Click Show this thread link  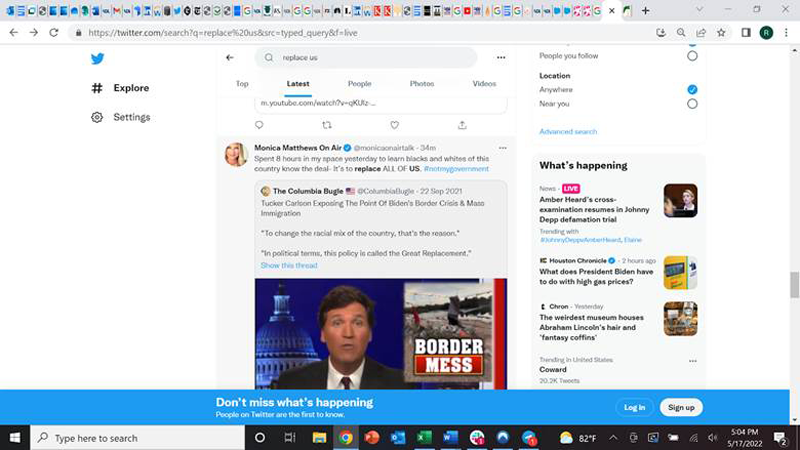point(289,266)
